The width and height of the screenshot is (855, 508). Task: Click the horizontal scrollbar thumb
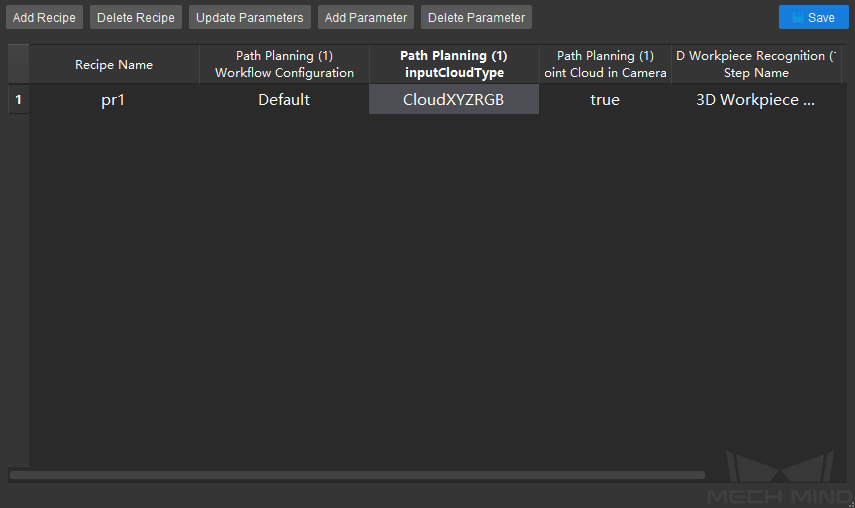click(357, 475)
